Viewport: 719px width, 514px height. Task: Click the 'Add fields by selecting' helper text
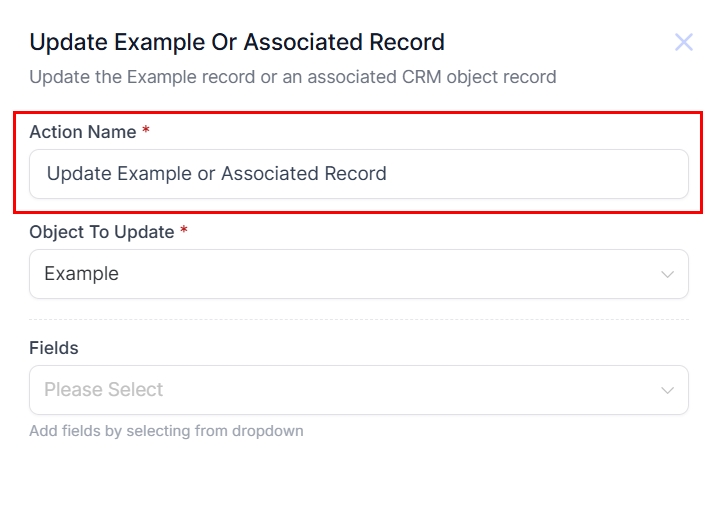[166, 431]
